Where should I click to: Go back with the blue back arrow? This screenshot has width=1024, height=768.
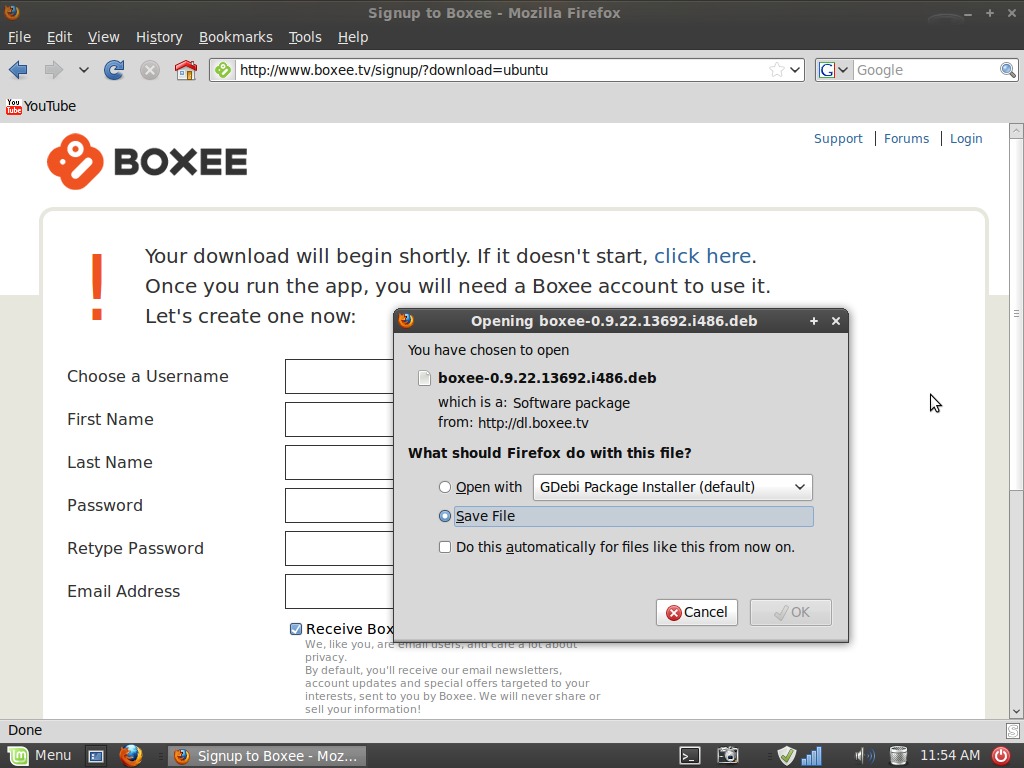coord(18,70)
